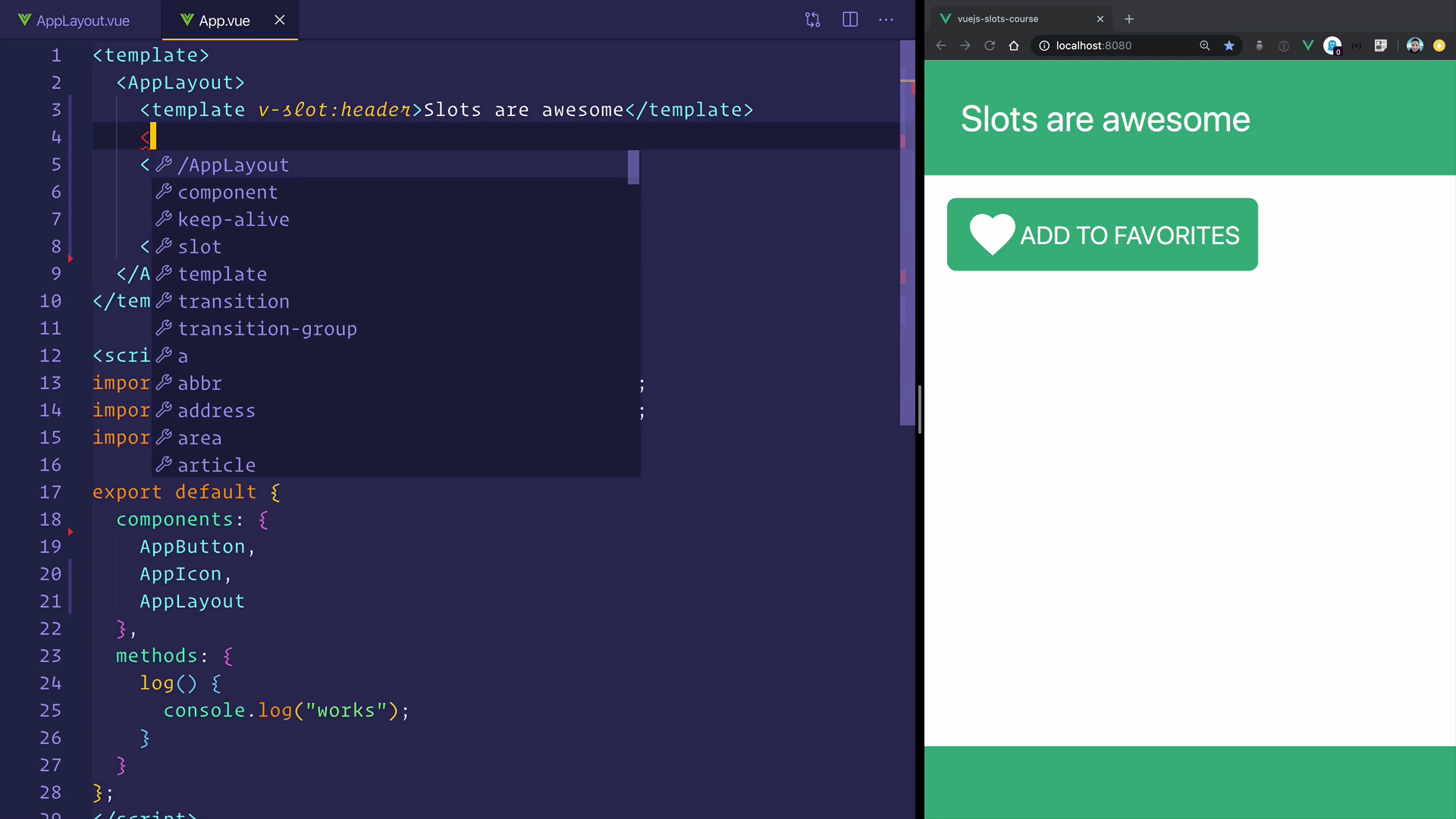Click the v-slot:header attribute
Viewport: 1456px width, 819px height.
334,110
